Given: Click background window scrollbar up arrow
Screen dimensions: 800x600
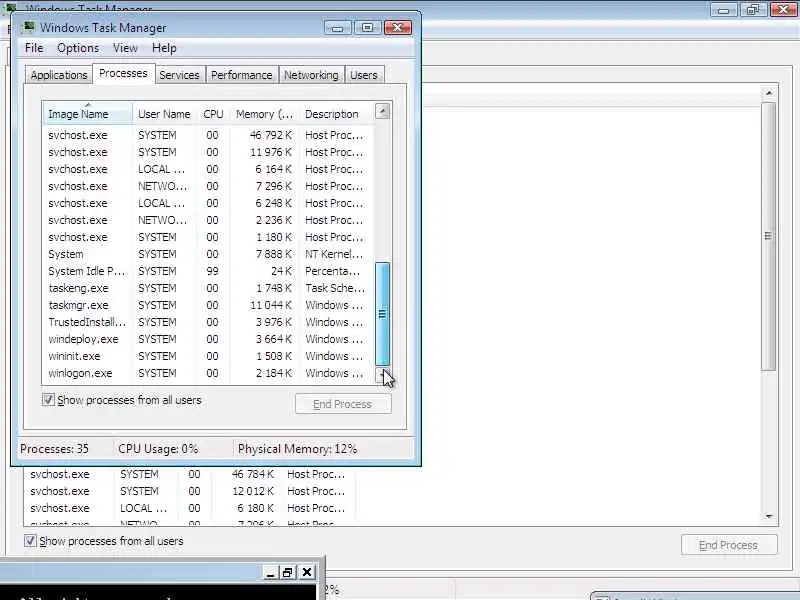Looking at the screenshot, I should point(769,93).
